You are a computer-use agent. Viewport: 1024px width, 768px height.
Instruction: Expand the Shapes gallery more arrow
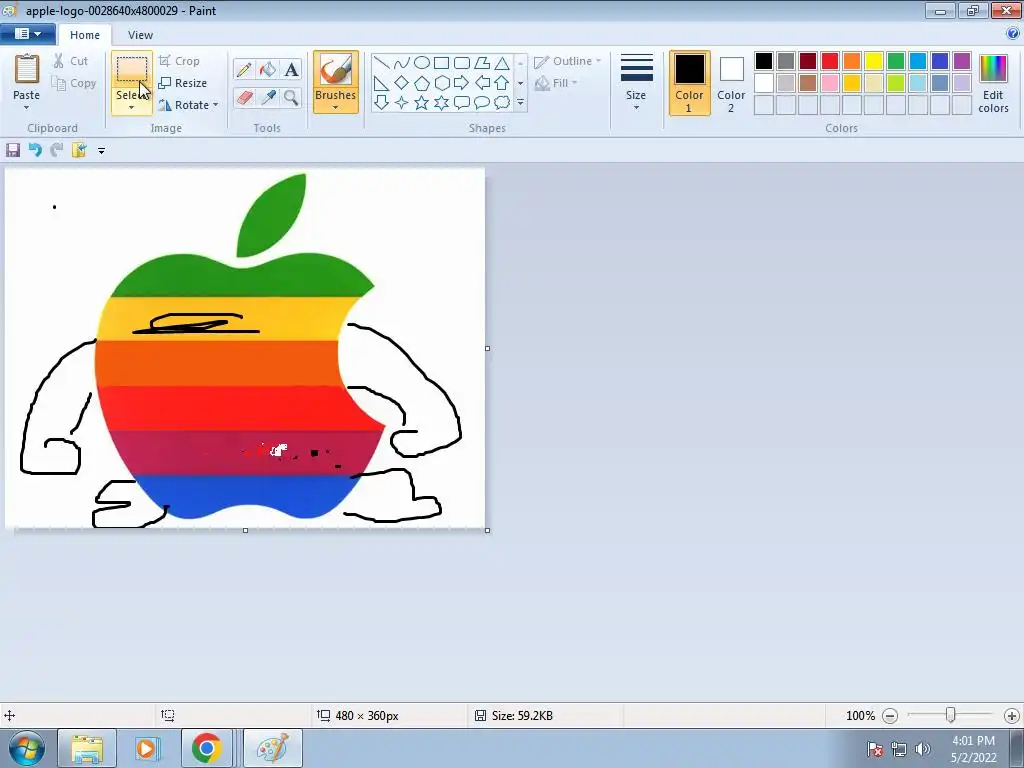(520, 103)
